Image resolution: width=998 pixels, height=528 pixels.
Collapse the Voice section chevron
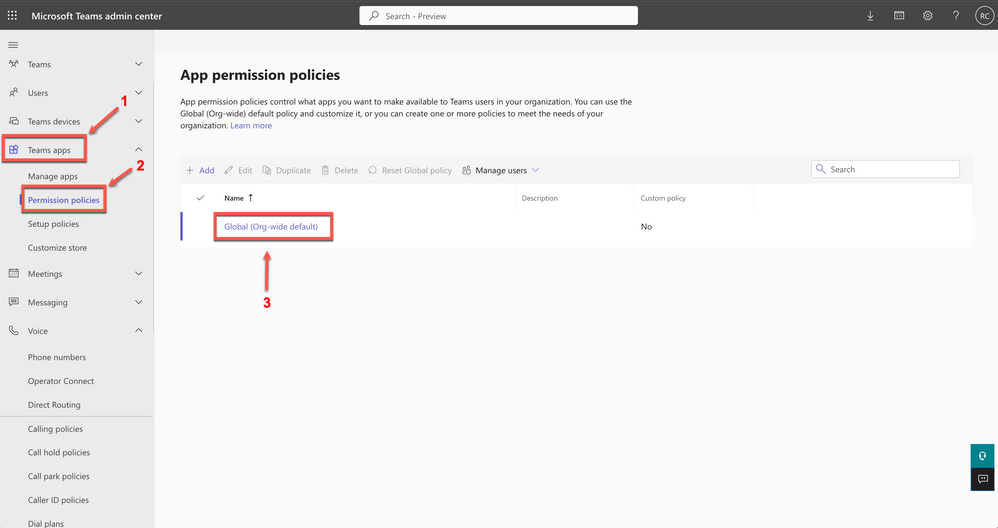[139, 331]
